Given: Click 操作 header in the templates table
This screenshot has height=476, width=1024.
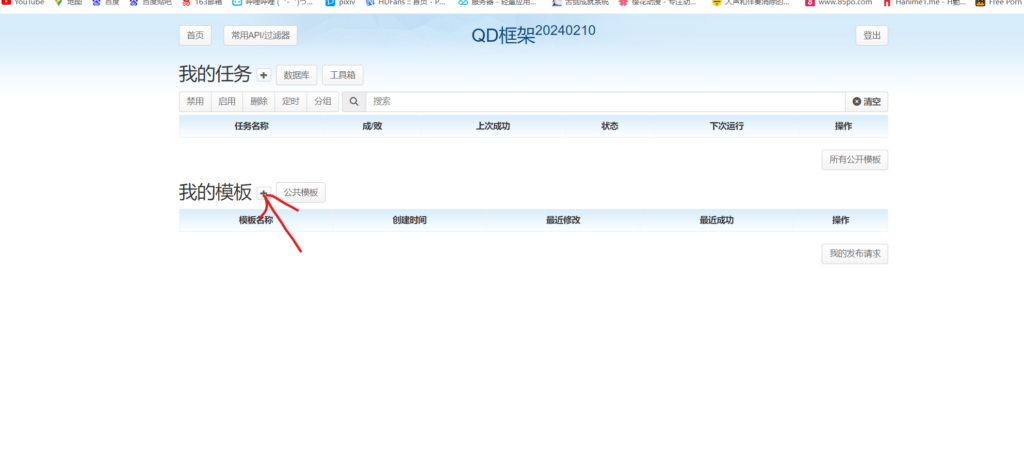Looking at the screenshot, I should (840, 221).
